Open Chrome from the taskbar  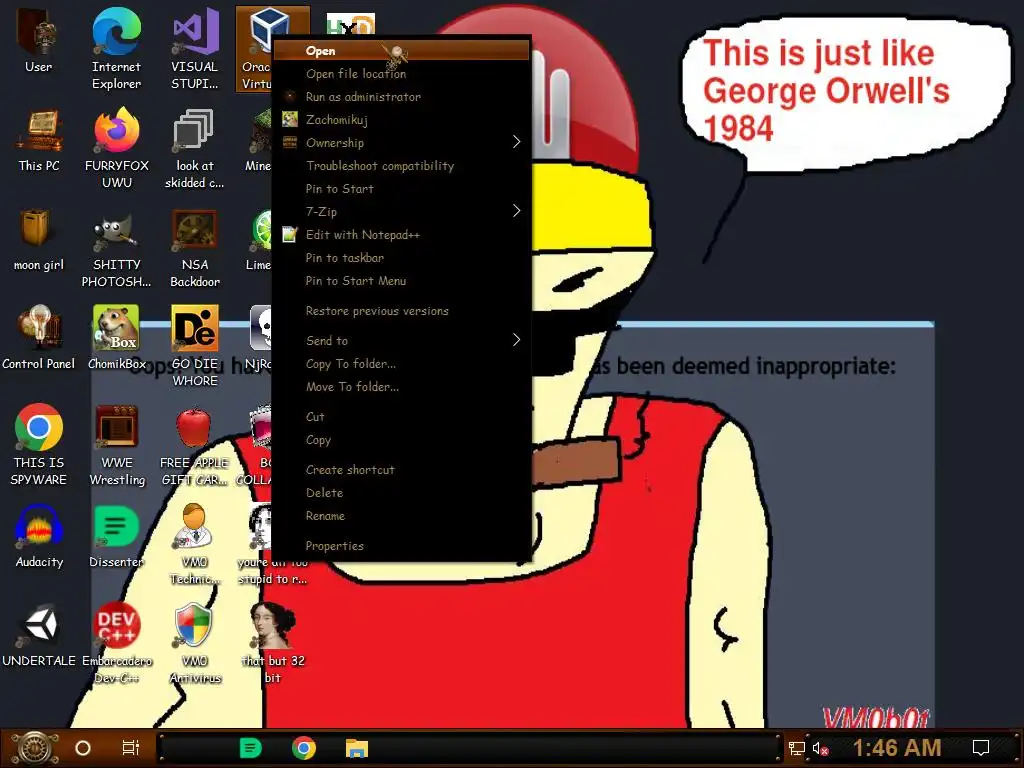tap(304, 748)
